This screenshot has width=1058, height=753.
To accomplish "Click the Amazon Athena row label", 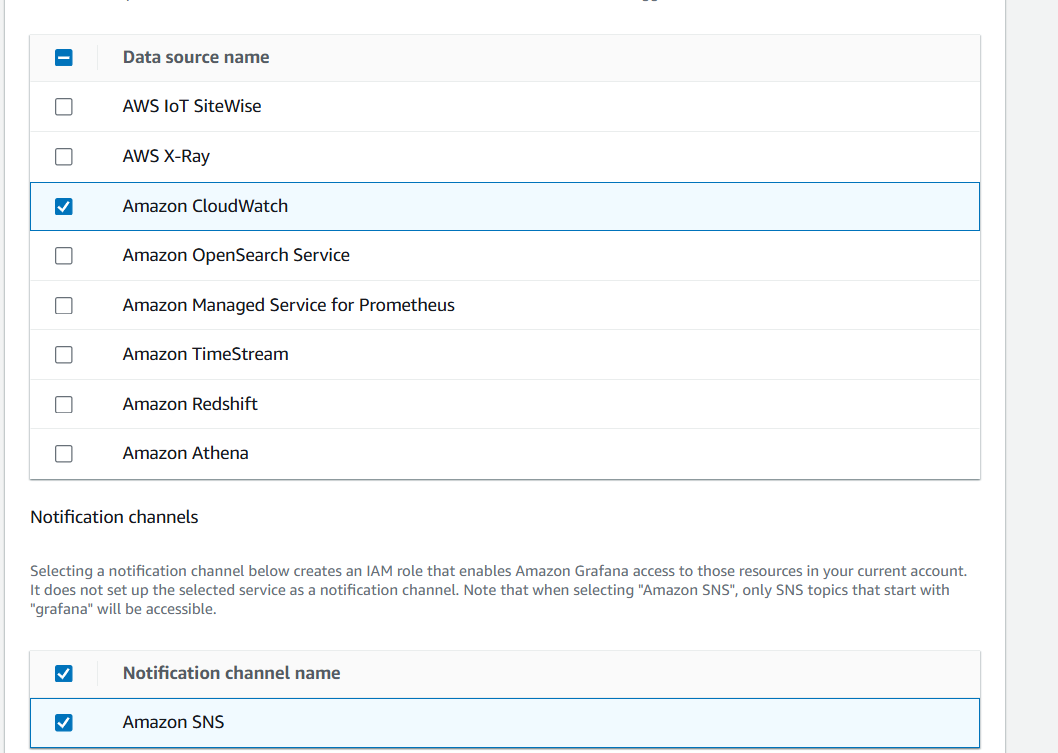I will click(186, 453).
